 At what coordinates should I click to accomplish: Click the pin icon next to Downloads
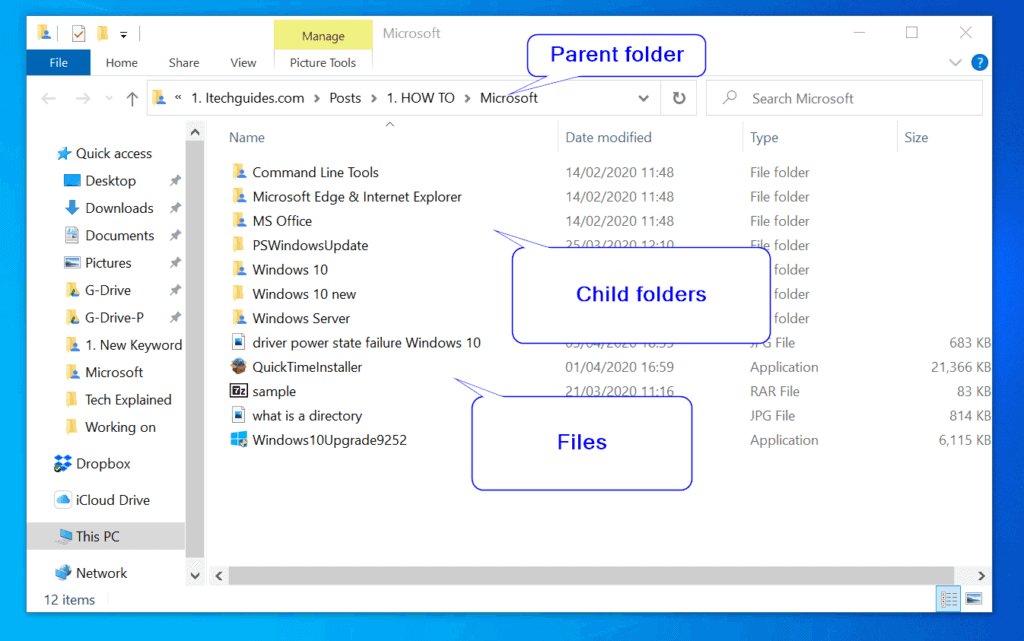[175, 208]
